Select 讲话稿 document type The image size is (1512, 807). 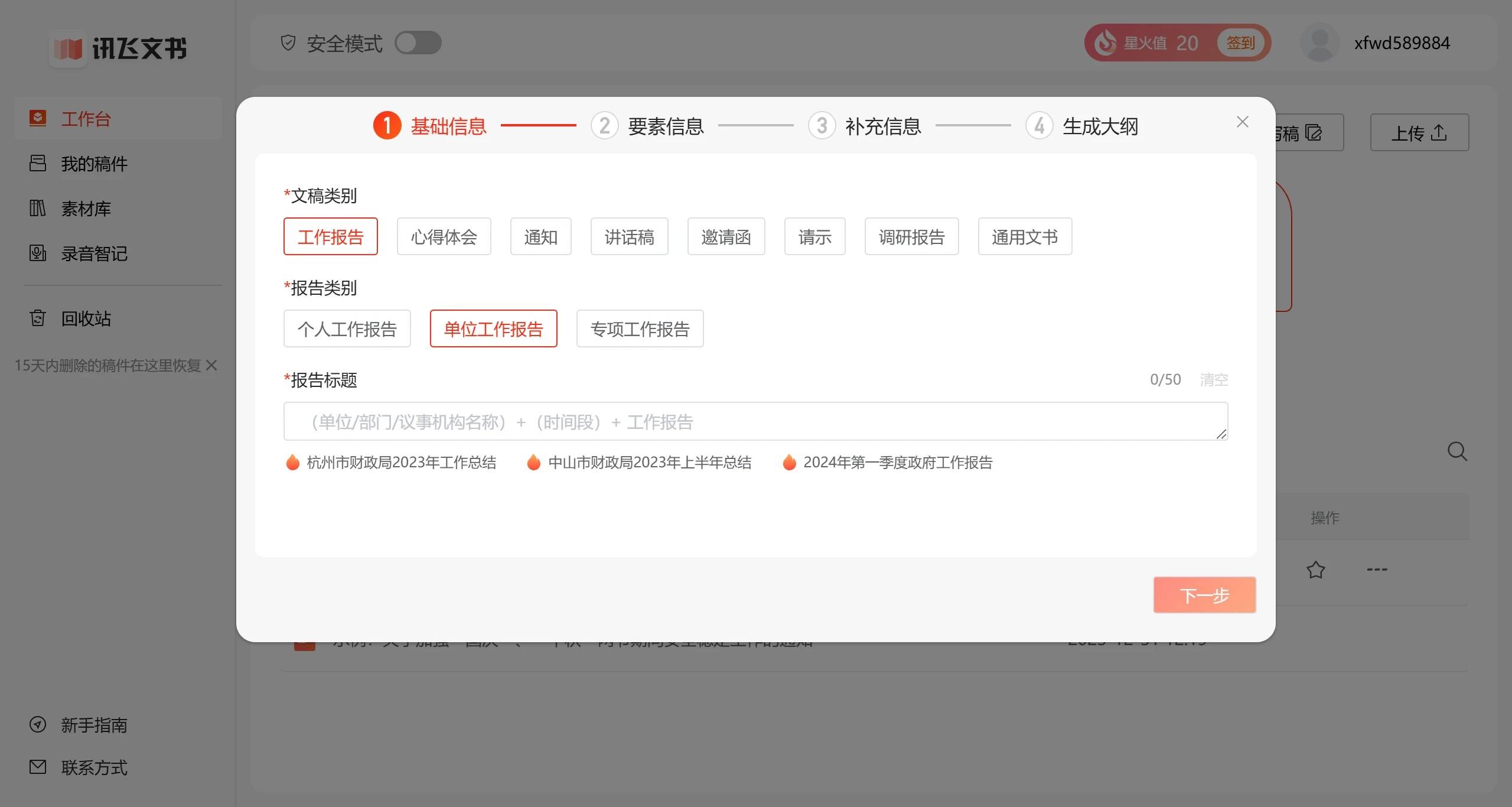(630, 236)
